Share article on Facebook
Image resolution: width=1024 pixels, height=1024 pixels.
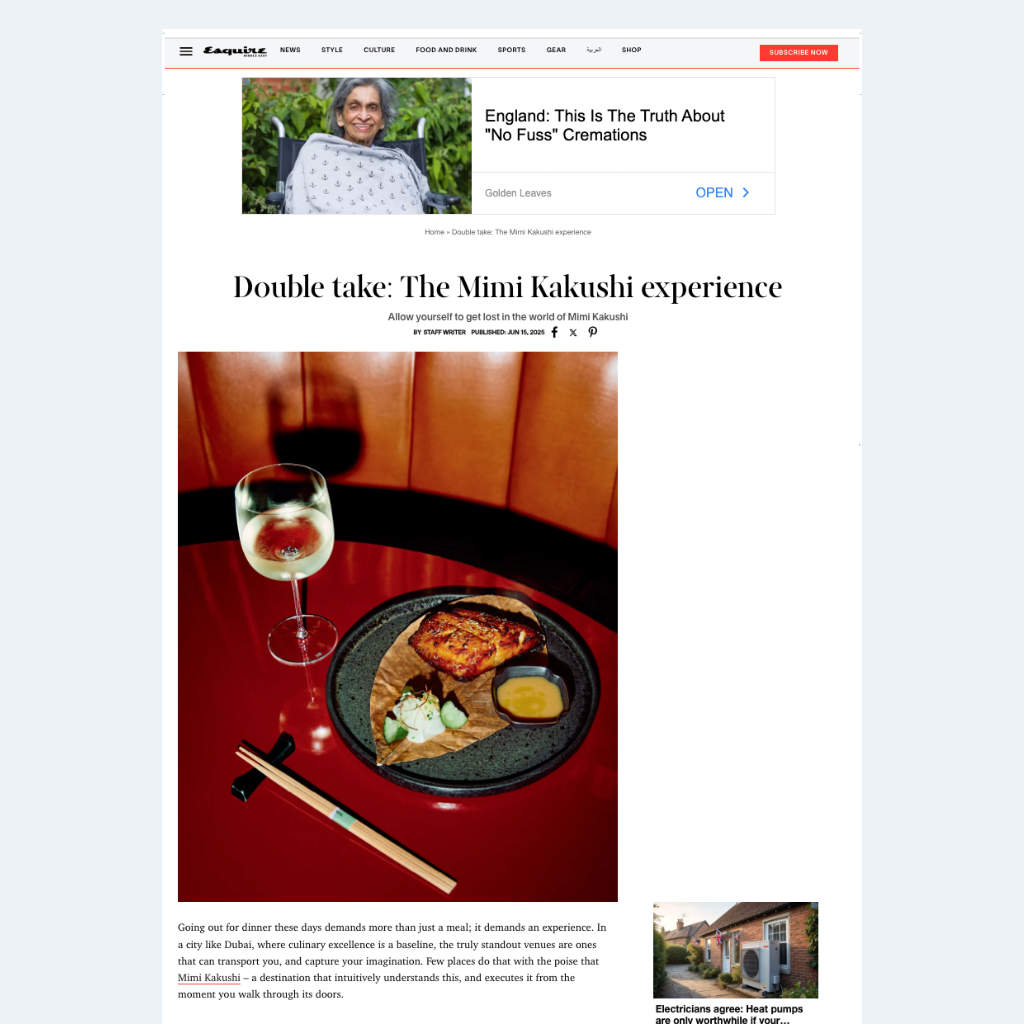click(x=554, y=332)
